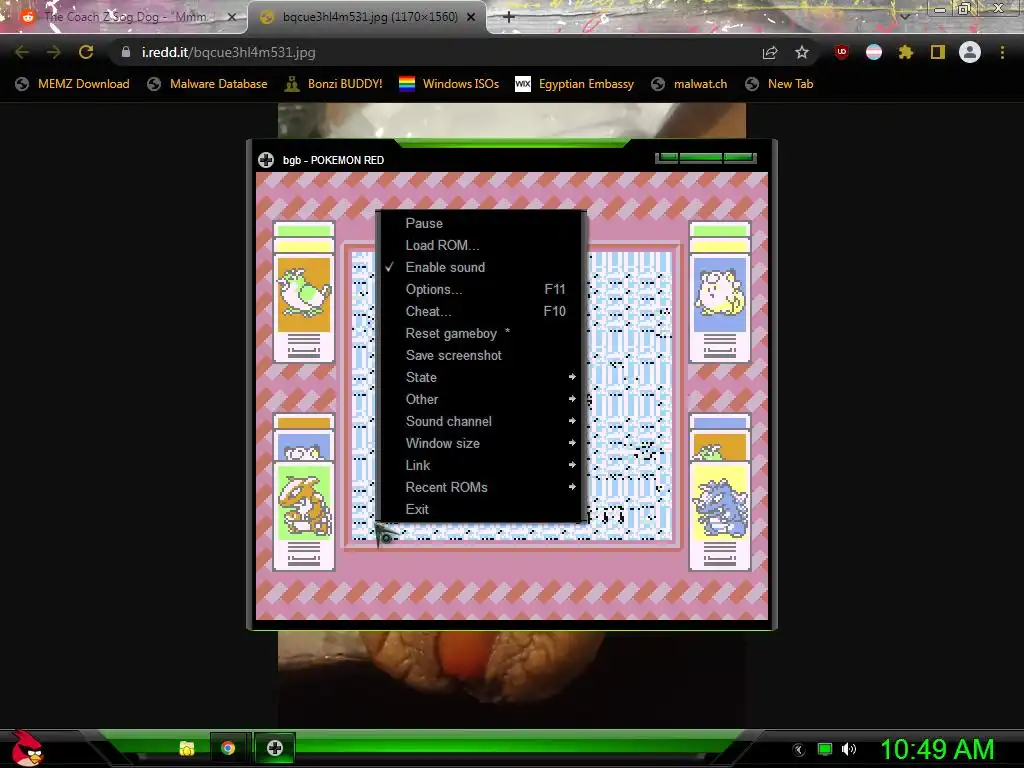Image resolution: width=1024 pixels, height=768 pixels.
Task: Click the Kabutops Pokemon card
Action: (x=304, y=516)
